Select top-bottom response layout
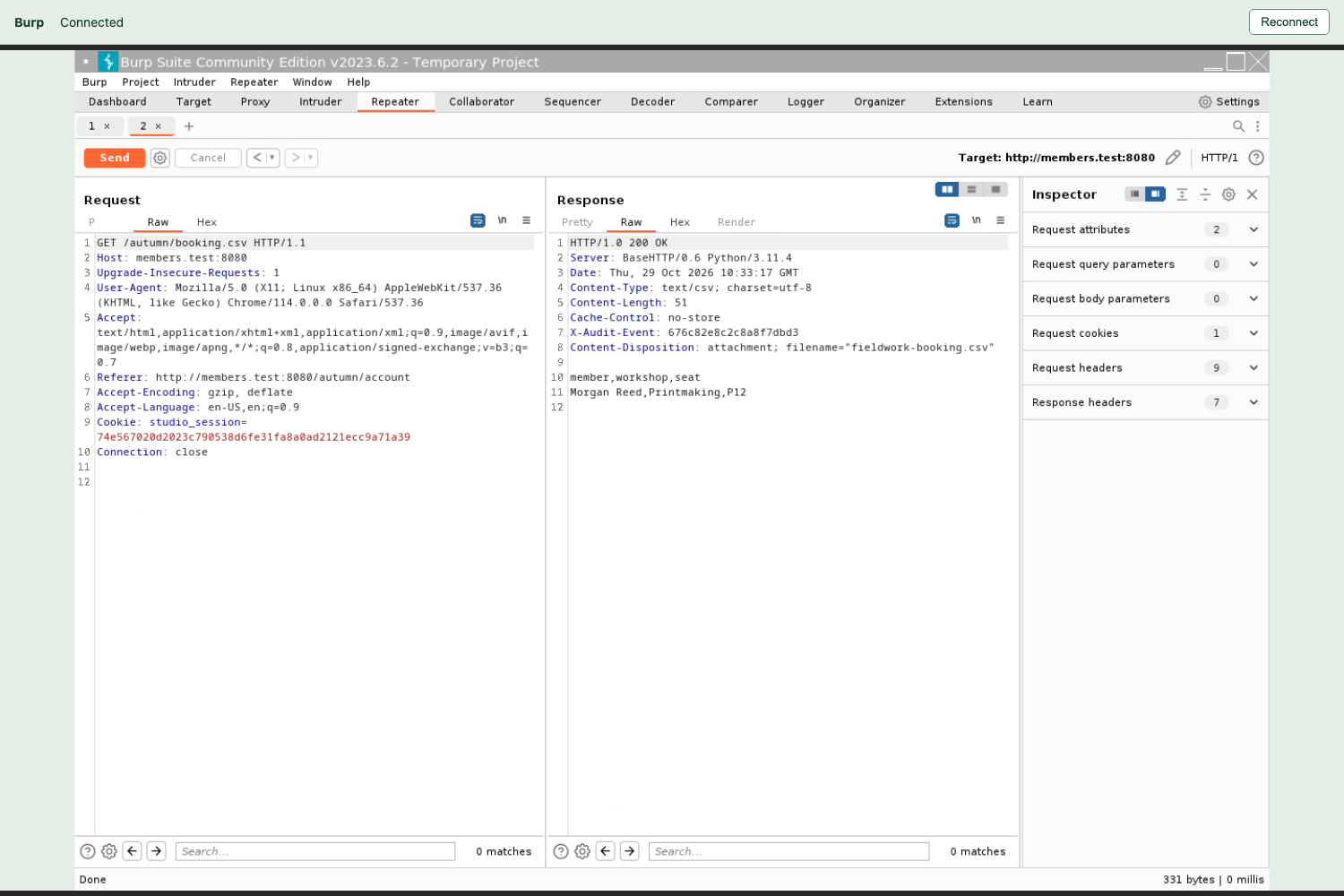This screenshot has height=896, width=1344. tap(971, 189)
